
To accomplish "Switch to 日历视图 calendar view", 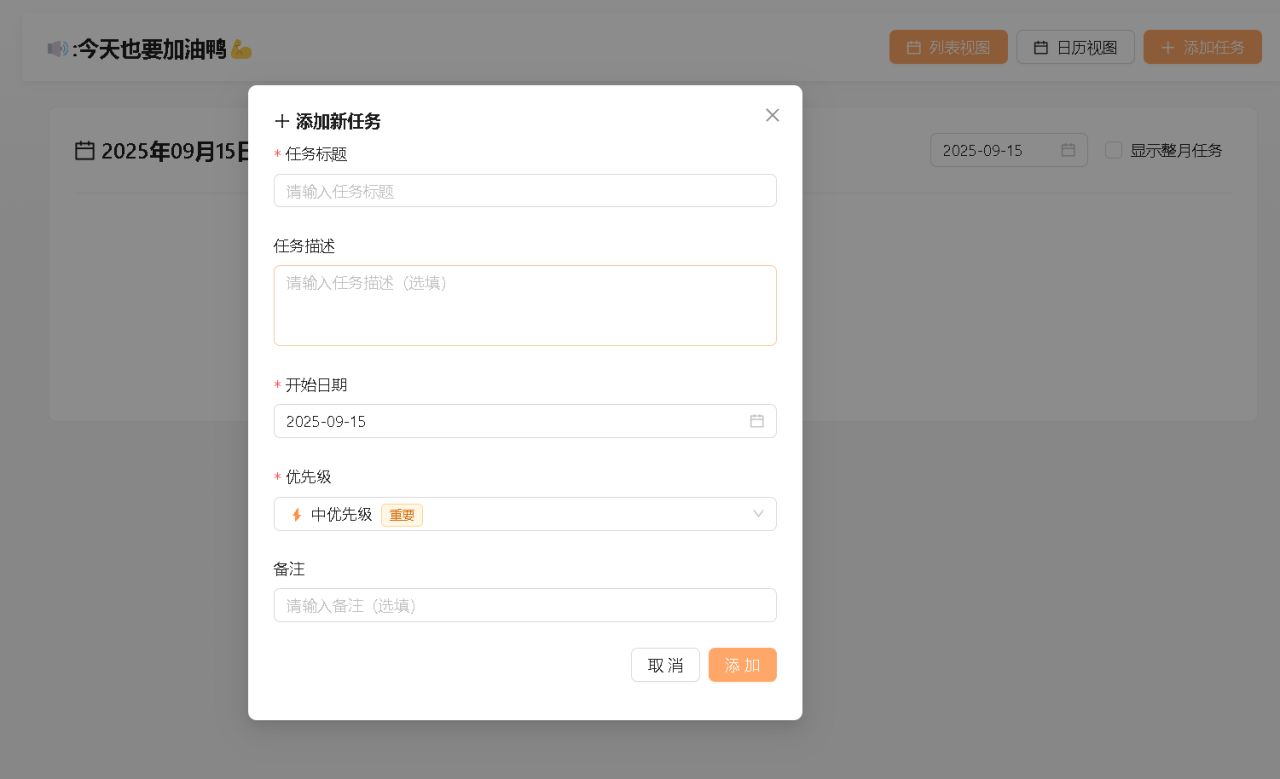I will click(x=1075, y=47).
